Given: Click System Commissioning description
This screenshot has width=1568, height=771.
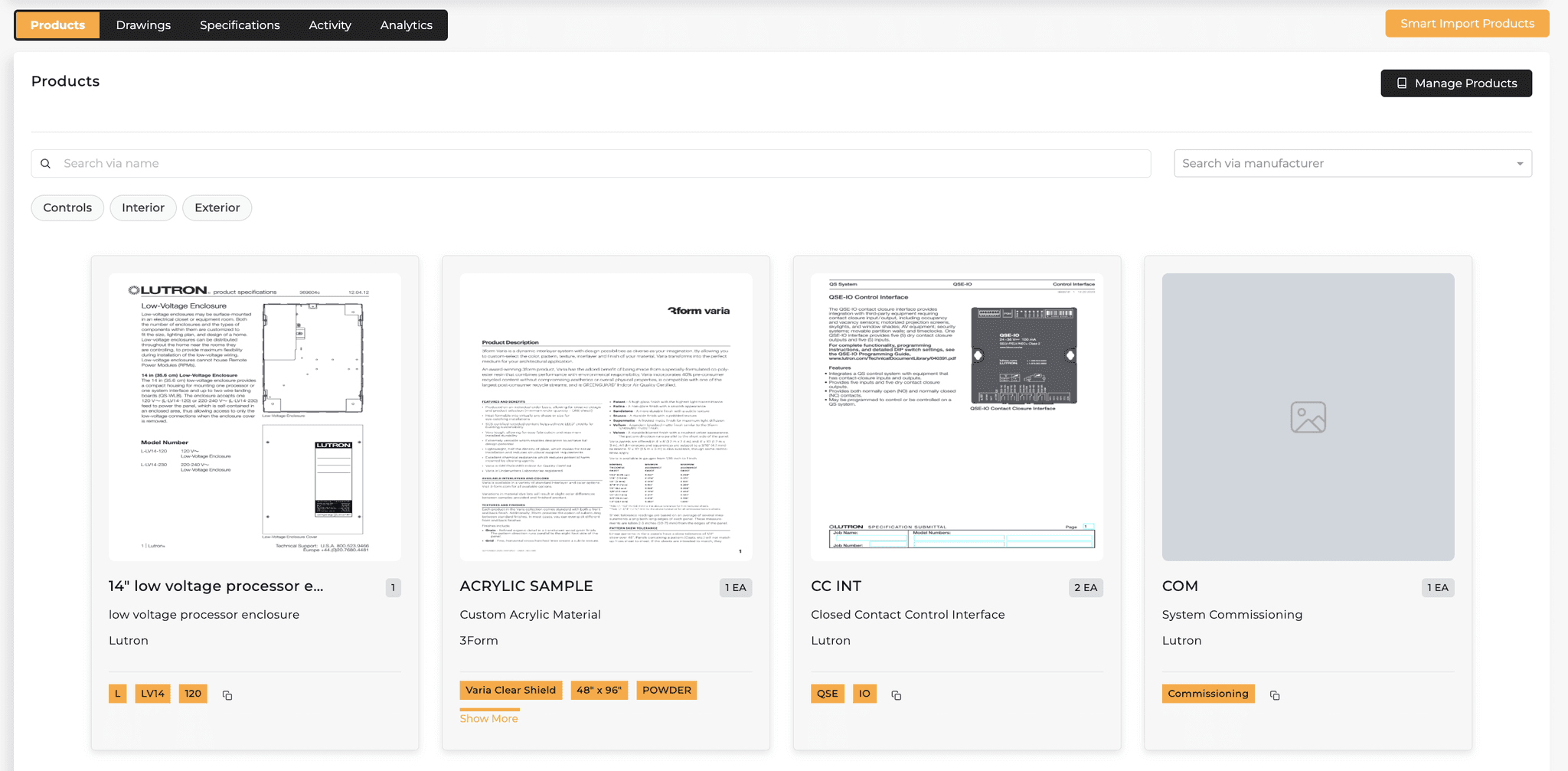Looking at the screenshot, I should 1232,614.
